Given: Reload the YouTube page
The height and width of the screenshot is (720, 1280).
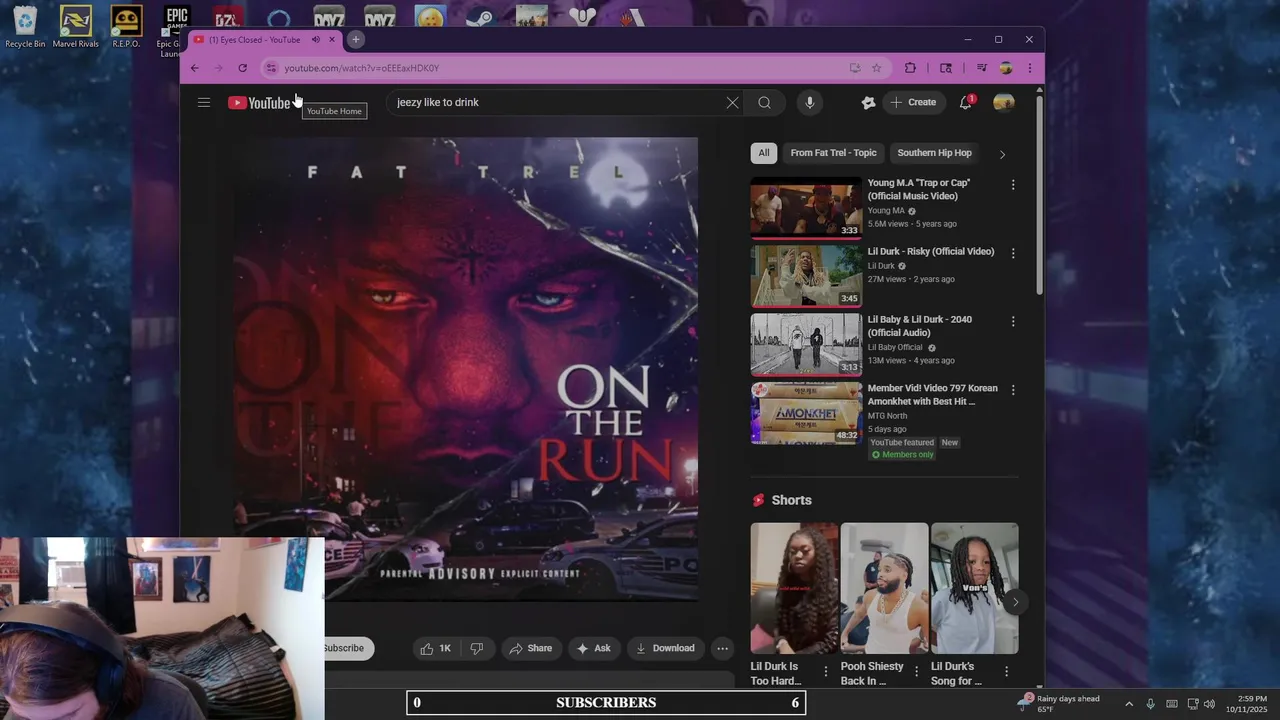Looking at the screenshot, I should tap(242, 68).
